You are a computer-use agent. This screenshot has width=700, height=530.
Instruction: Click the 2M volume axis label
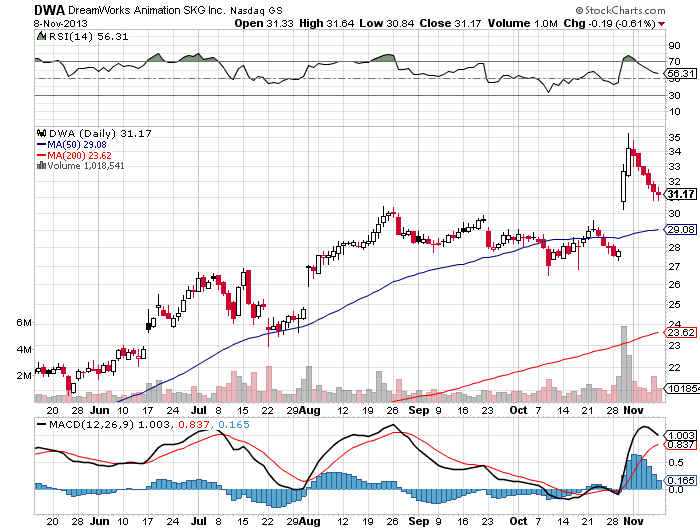point(24,376)
